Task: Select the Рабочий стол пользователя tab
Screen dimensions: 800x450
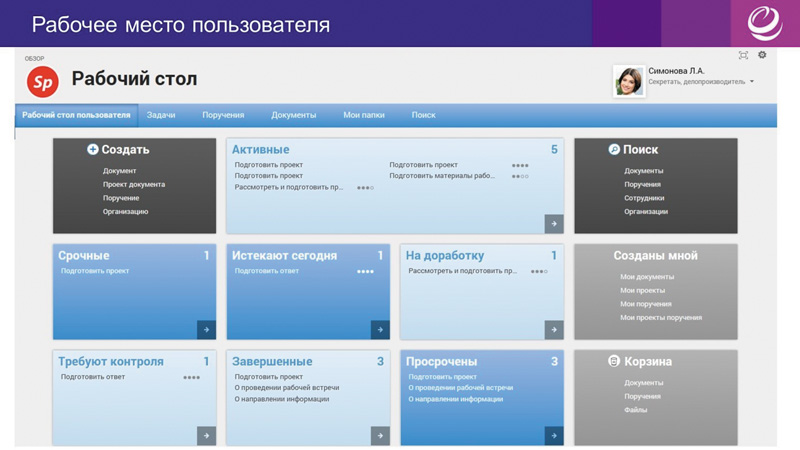Action: pyautogui.click(x=77, y=115)
